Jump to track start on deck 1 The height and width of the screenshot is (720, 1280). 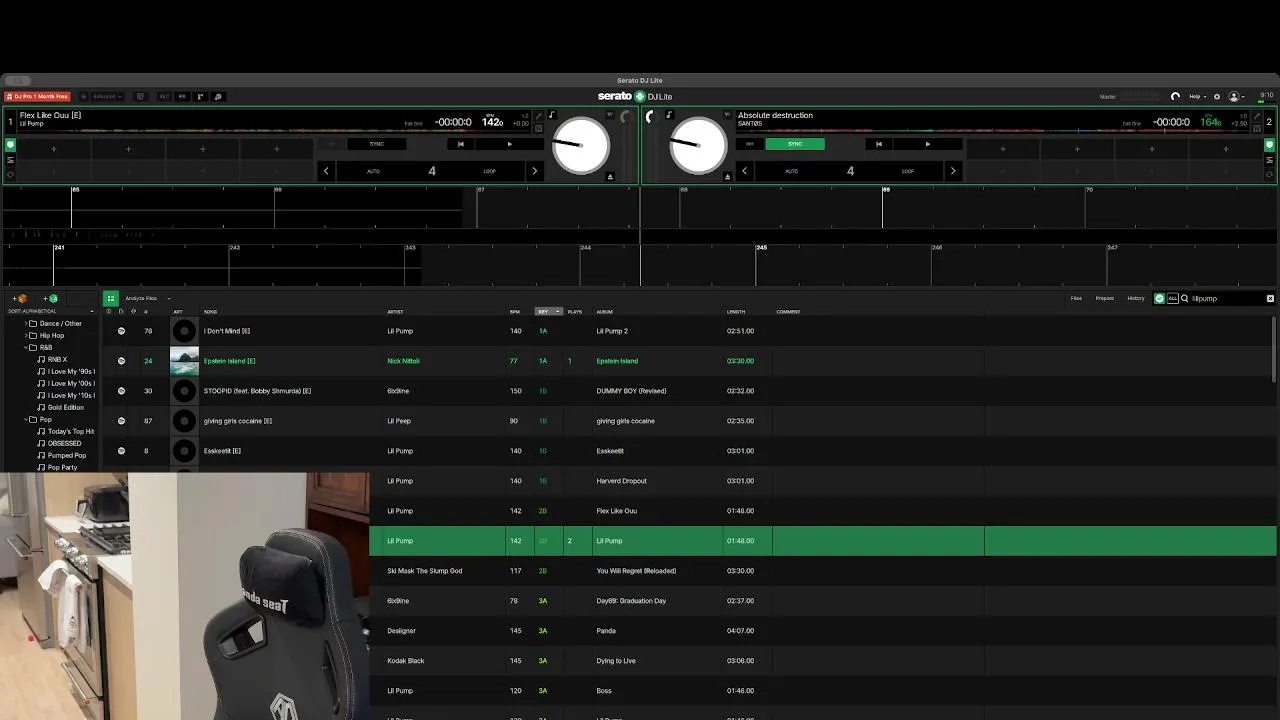coord(460,144)
